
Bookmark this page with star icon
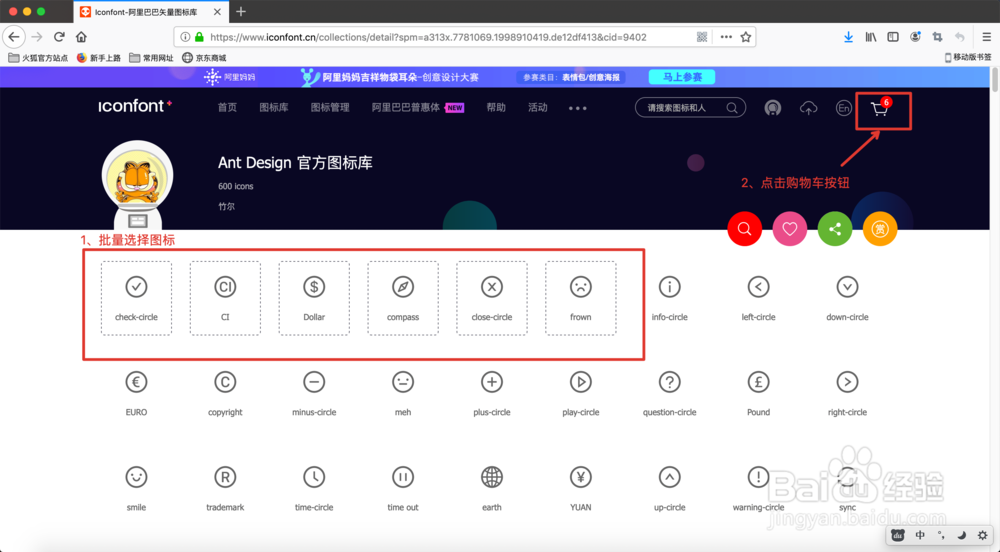pyautogui.click(x=746, y=37)
